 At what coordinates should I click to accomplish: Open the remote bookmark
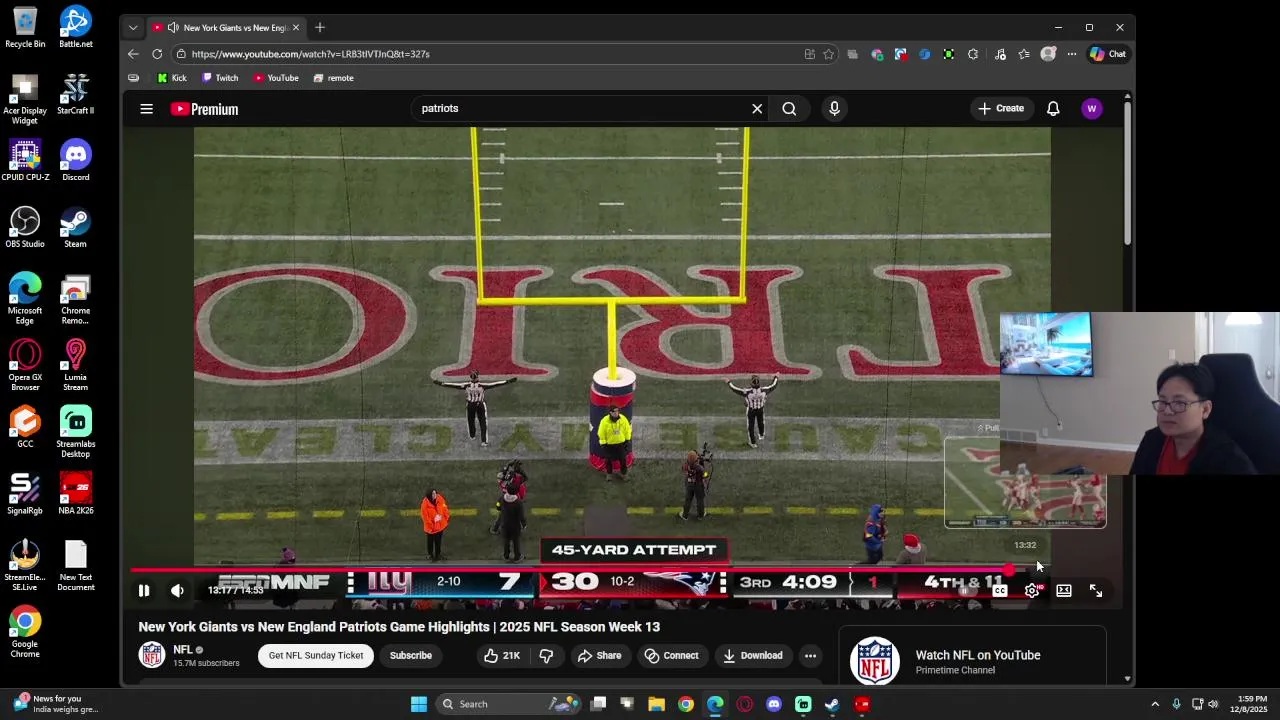coord(333,78)
